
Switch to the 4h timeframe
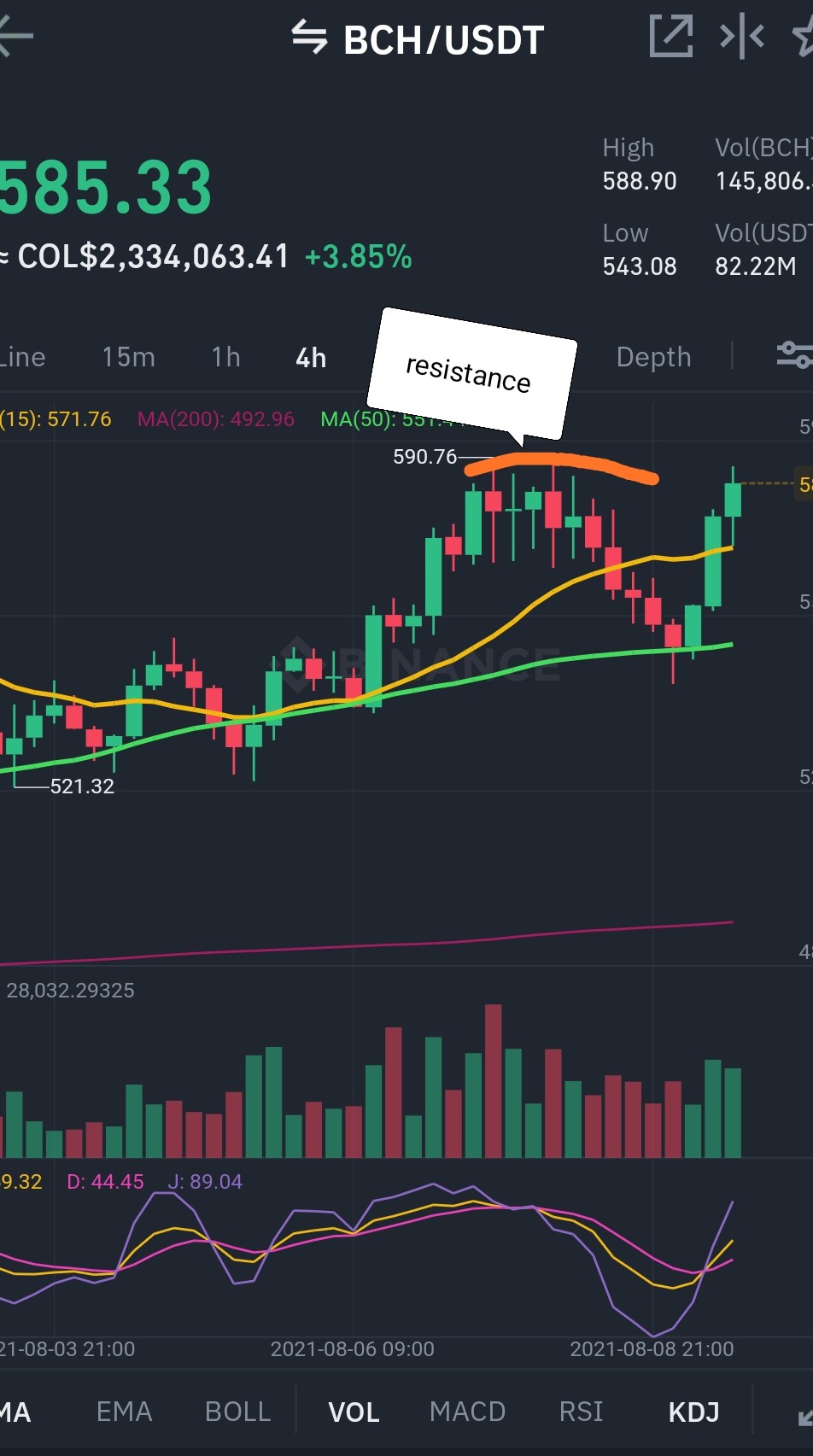311,358
